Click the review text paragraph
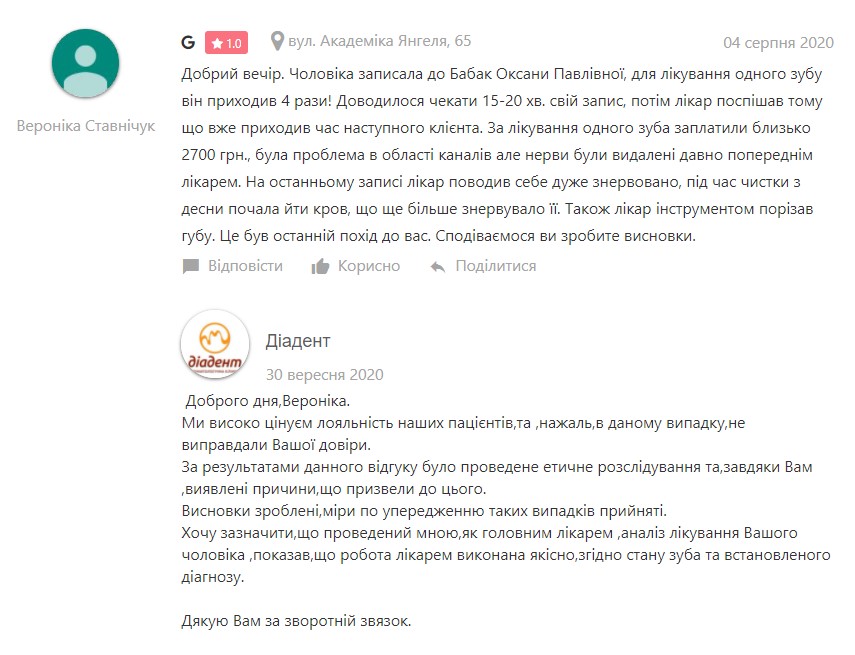 tap(502, 155)
